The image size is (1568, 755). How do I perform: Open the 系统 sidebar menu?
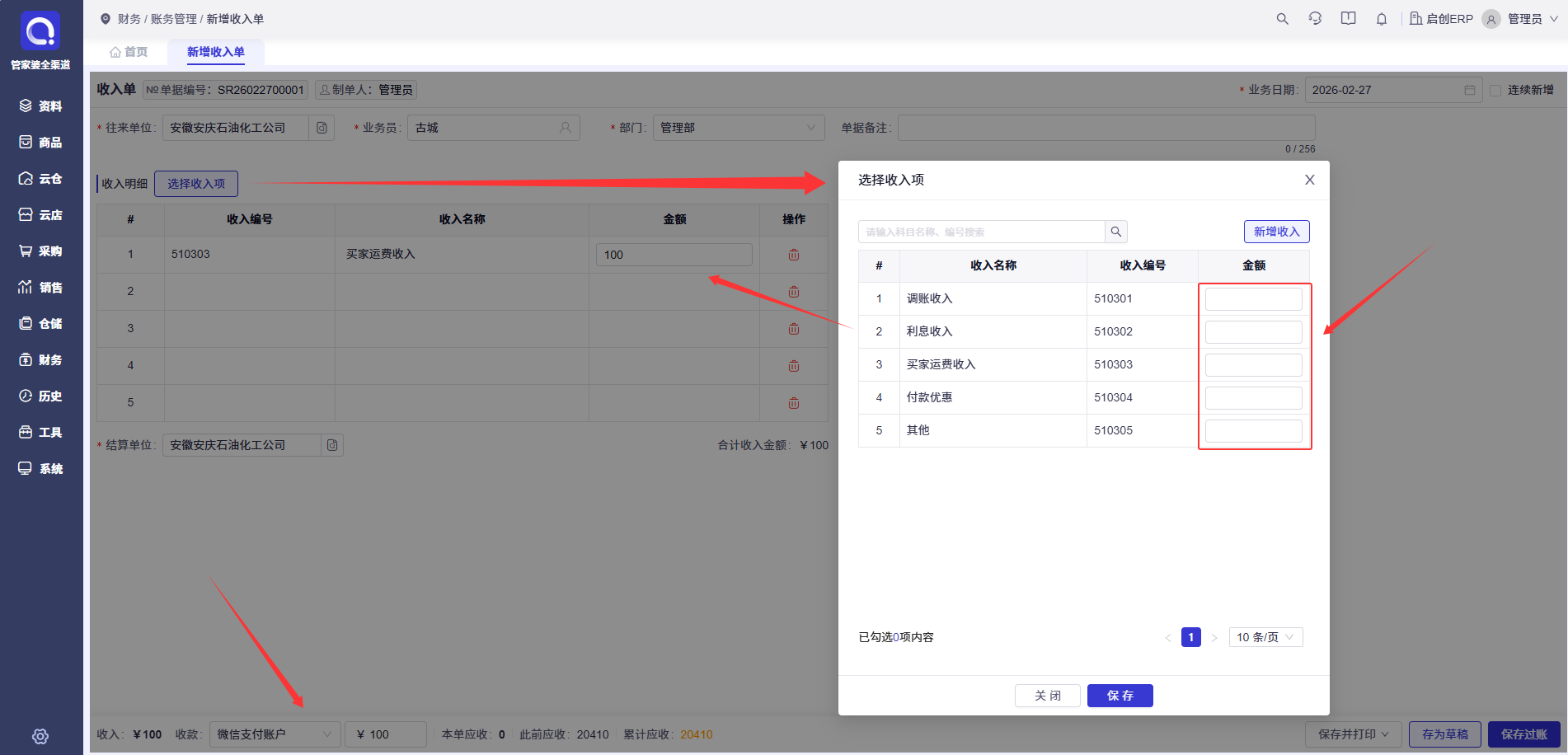tap(41, 469)
